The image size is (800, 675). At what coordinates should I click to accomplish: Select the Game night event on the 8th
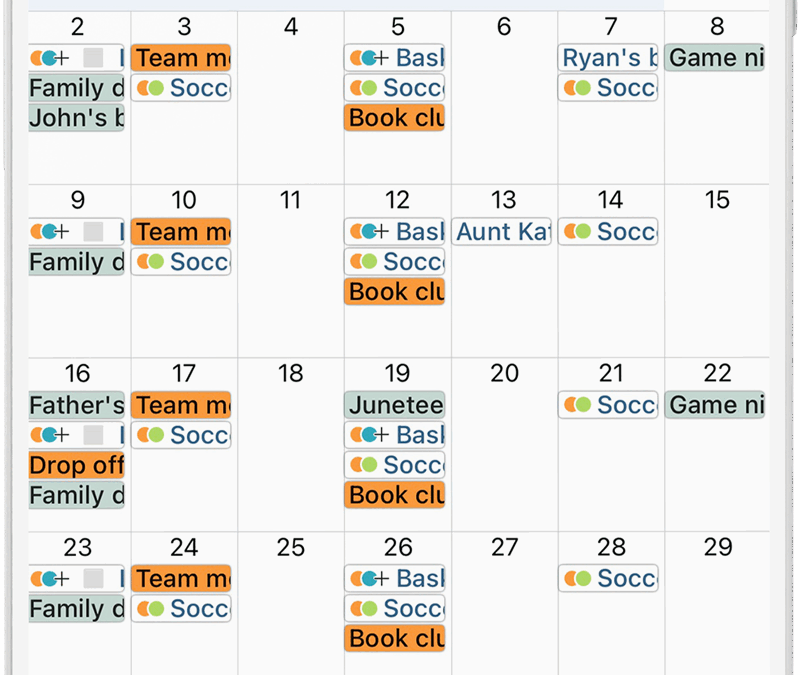click(715, 58)
